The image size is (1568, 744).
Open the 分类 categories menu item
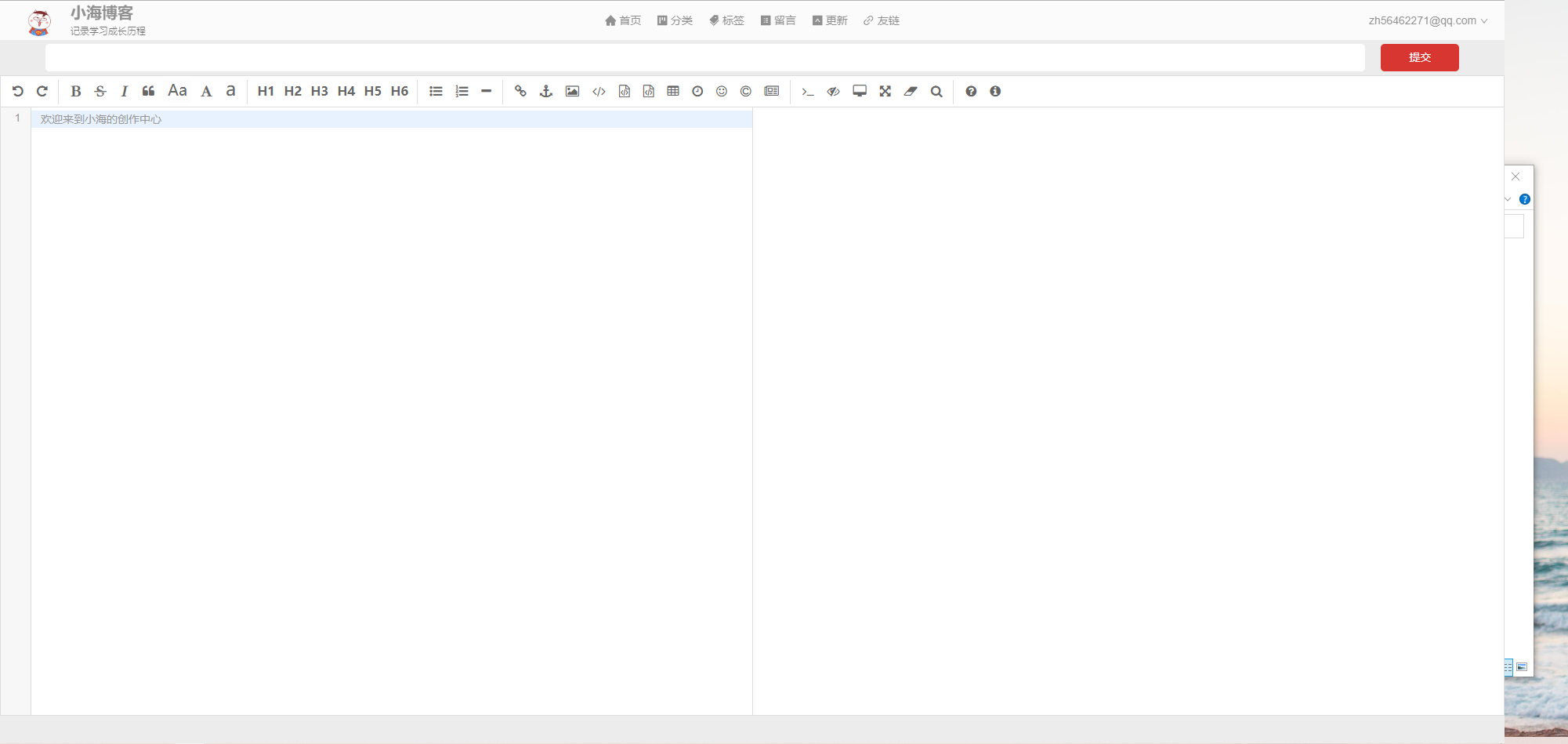pyautogui.click(x=675, y=21)
